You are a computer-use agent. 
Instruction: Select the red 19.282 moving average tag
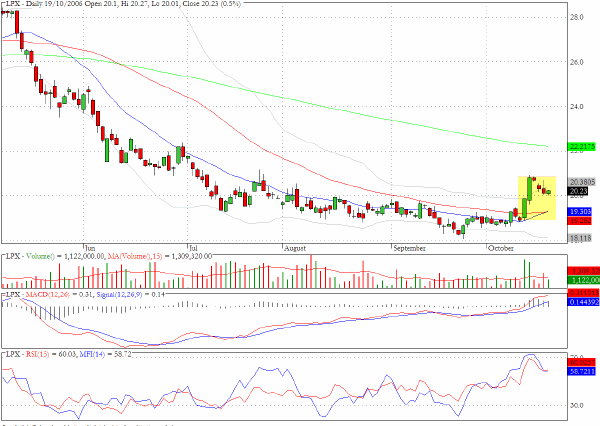(580, 221)
